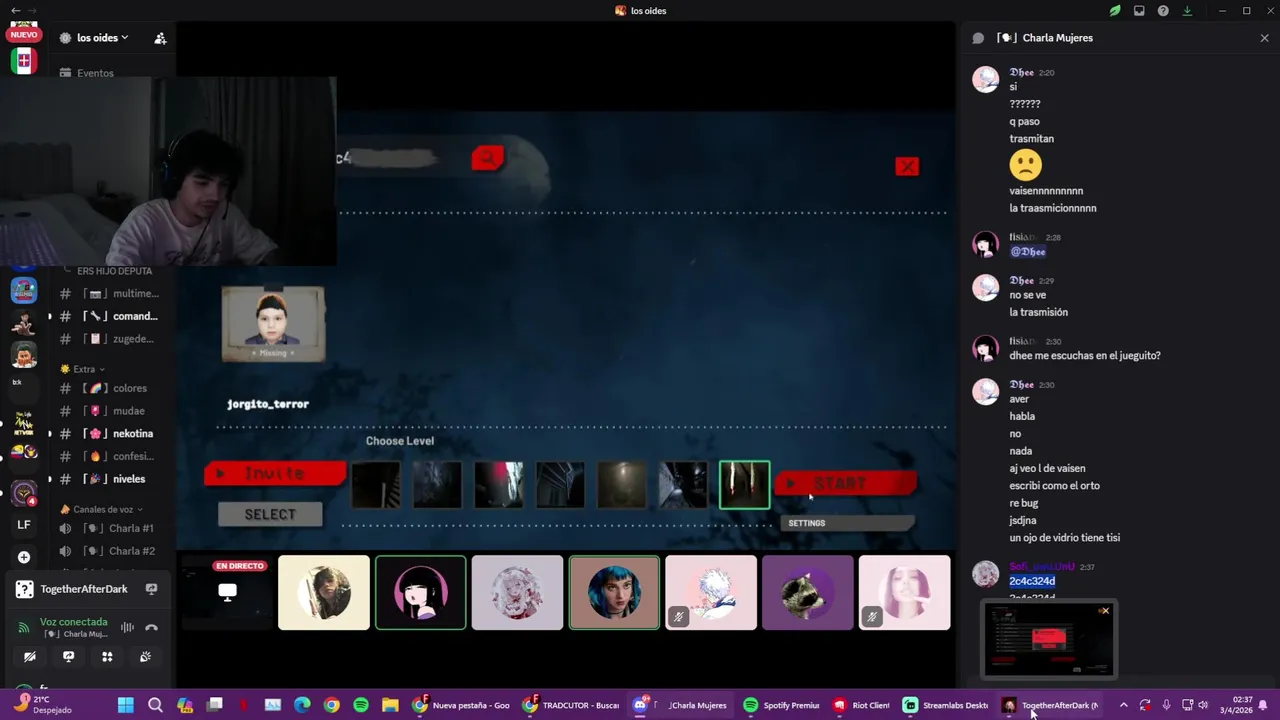Expand the system tray hidden icons chevron
The image size is (1280, 720).
(x=1124, y=705)
